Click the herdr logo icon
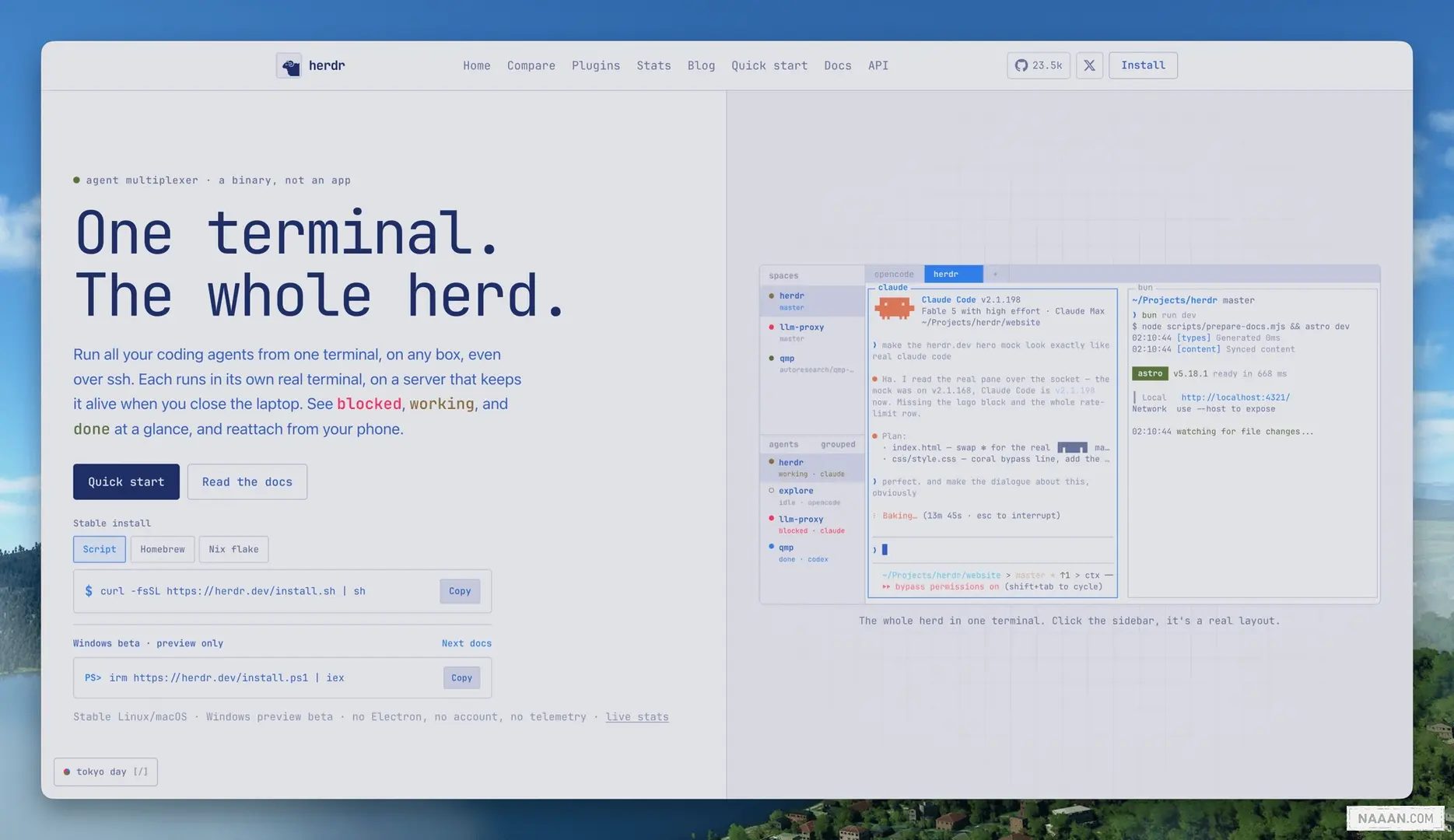The width and height of the screenshot is (1454, 840). (289, 65)
